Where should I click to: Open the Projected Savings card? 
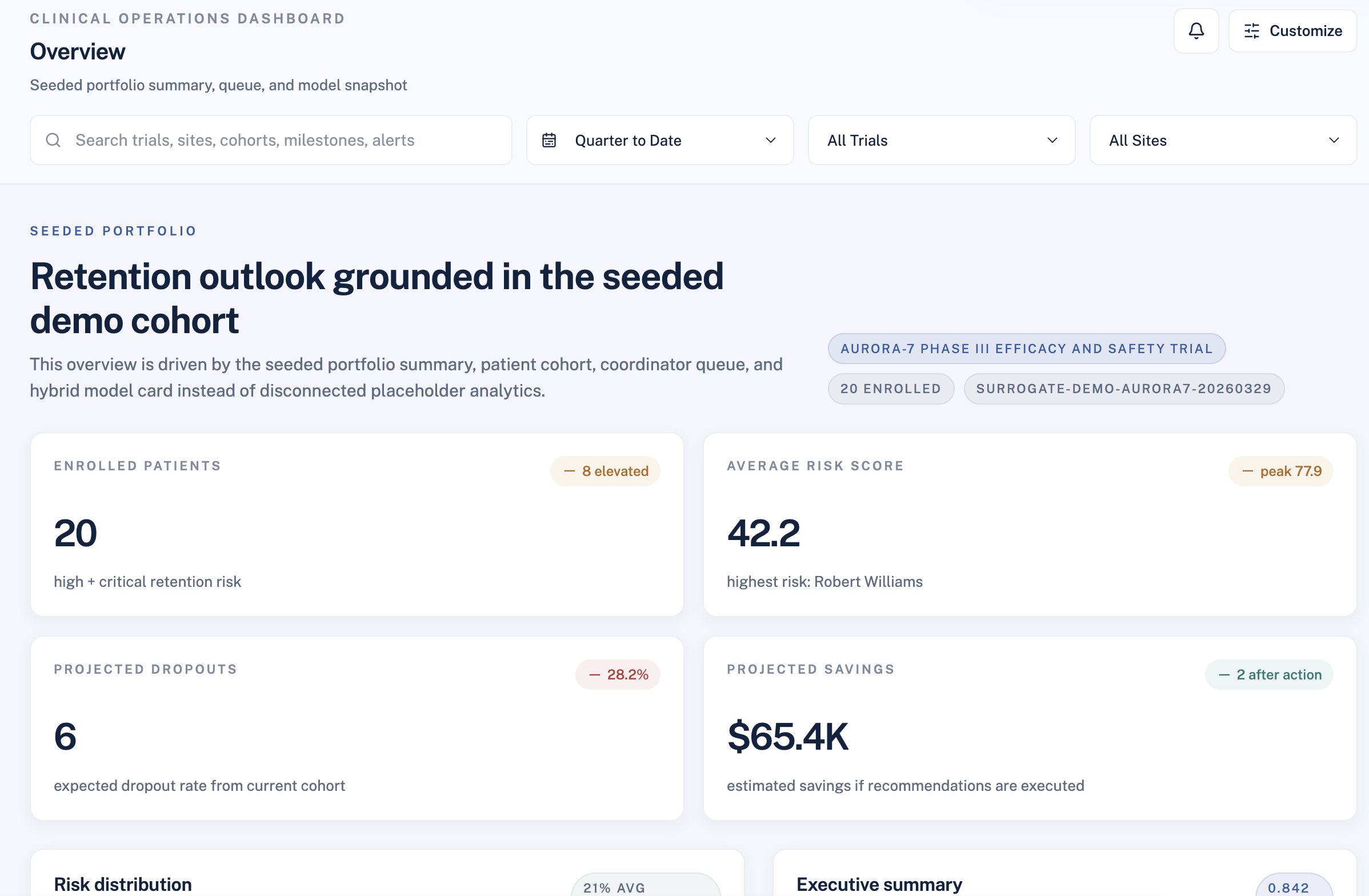1029,728
